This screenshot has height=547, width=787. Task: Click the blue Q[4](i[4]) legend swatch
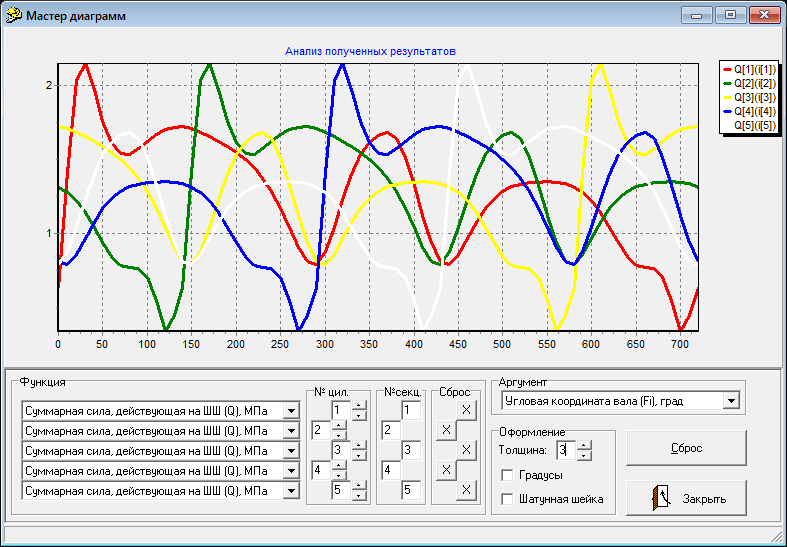[727, 111]
